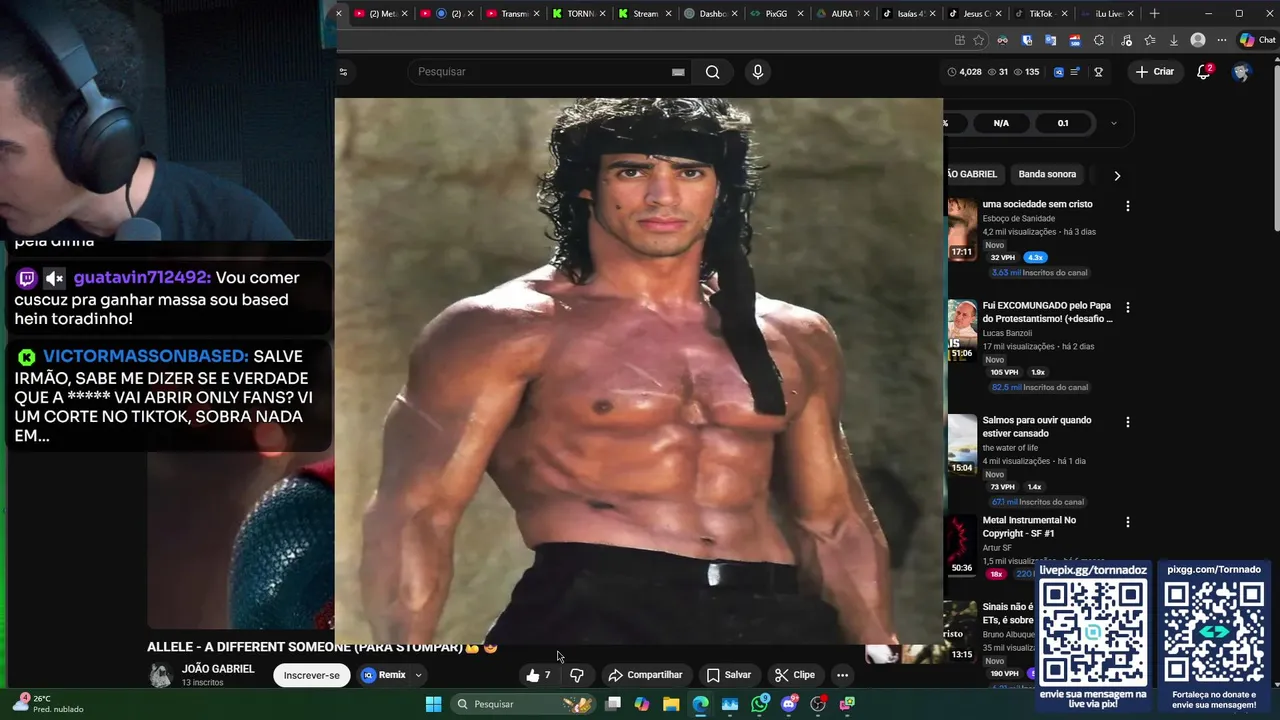Open File Explorer from taskbar
The width and height of the screenshot is (1280, 720).
[x=671, y=704]
